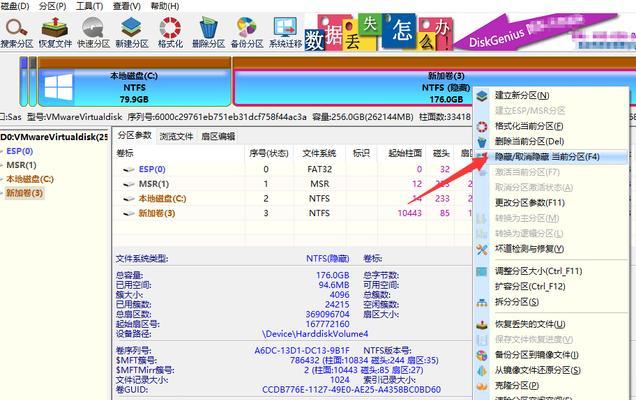Screen dimensions: 636x400
Task: Select the 格式化 format toolbar icon
Action: [x=170, y=32]
